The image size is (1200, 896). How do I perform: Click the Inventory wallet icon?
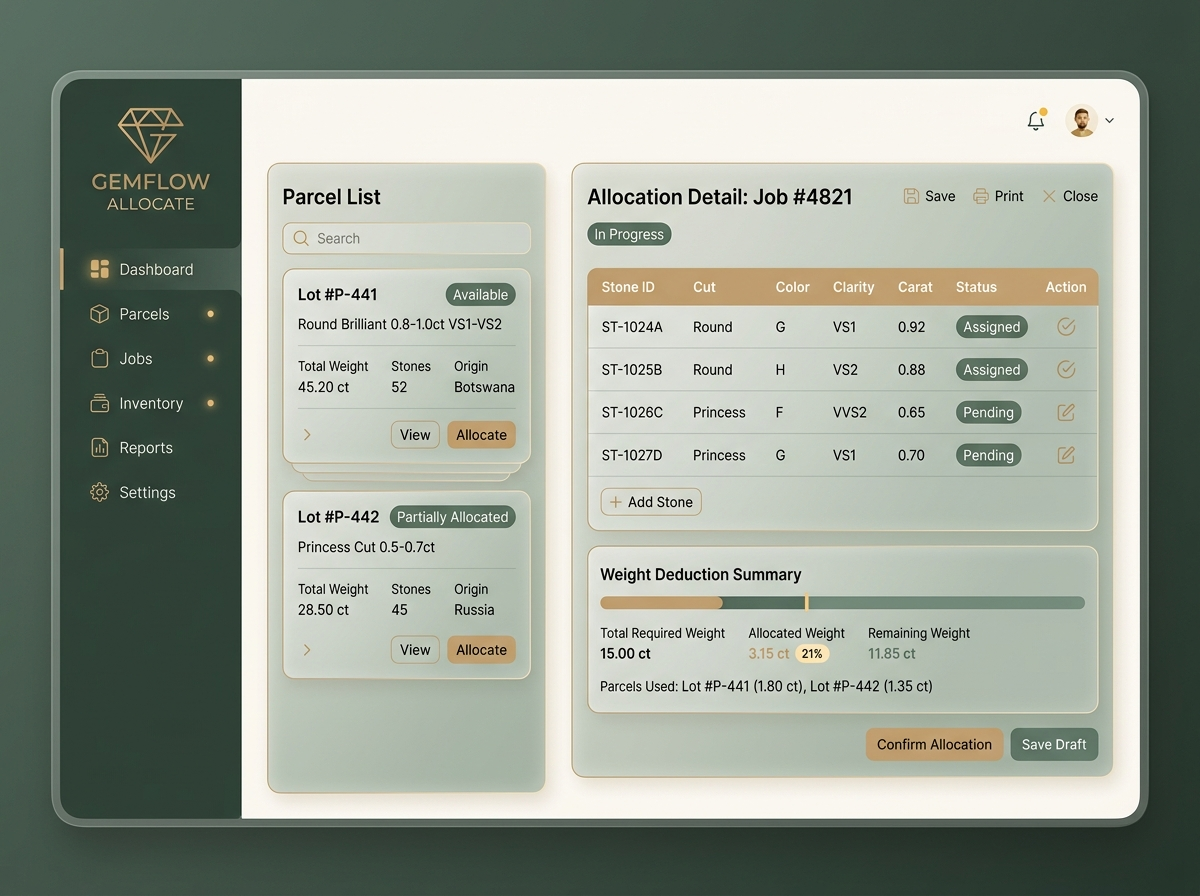coord(99,403)
